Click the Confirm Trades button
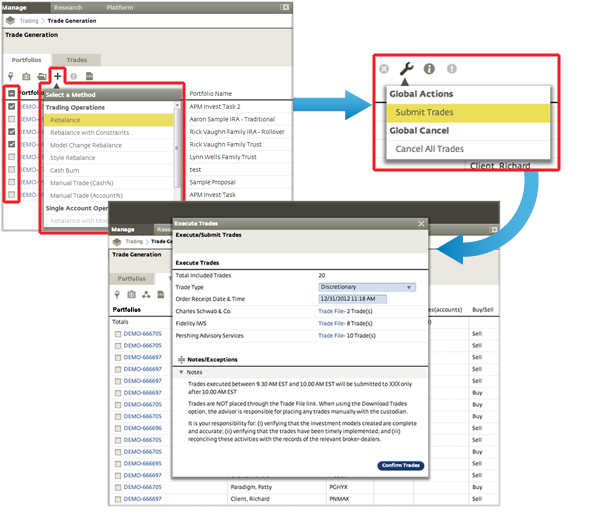The image size is (590, 524). (x=401, y=466)
